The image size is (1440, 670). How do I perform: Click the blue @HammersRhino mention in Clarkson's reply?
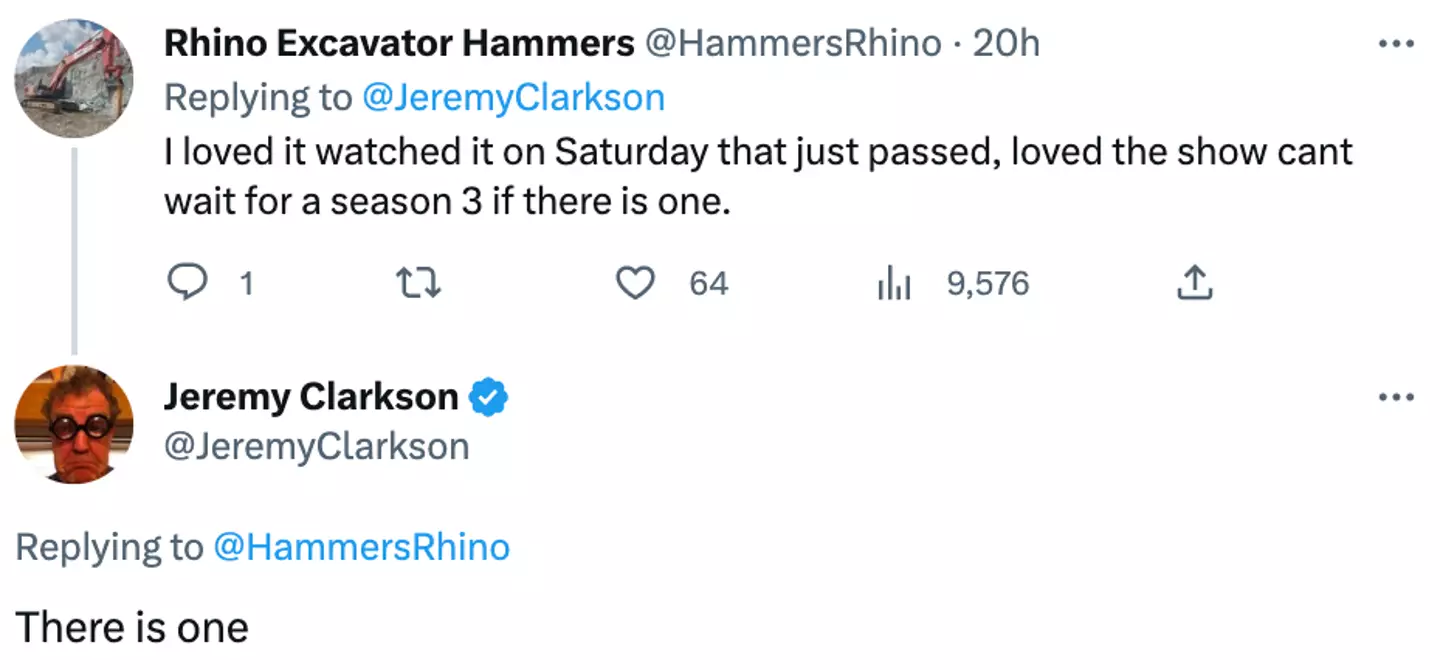(x=361, y=547)
